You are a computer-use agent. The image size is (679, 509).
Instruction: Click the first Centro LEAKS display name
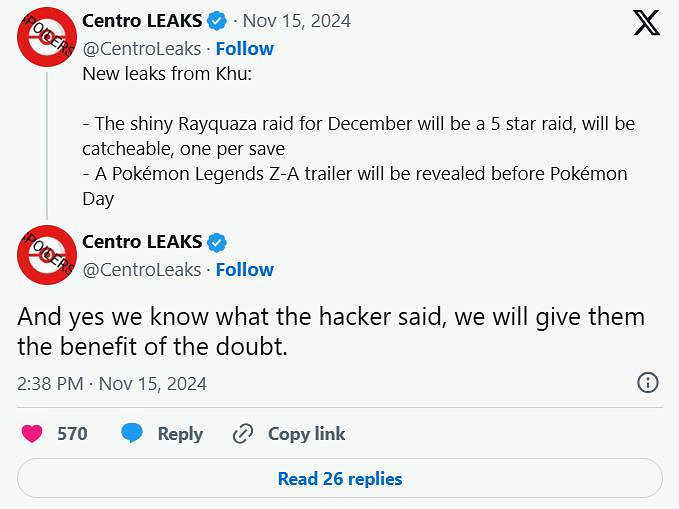[141, 21]
